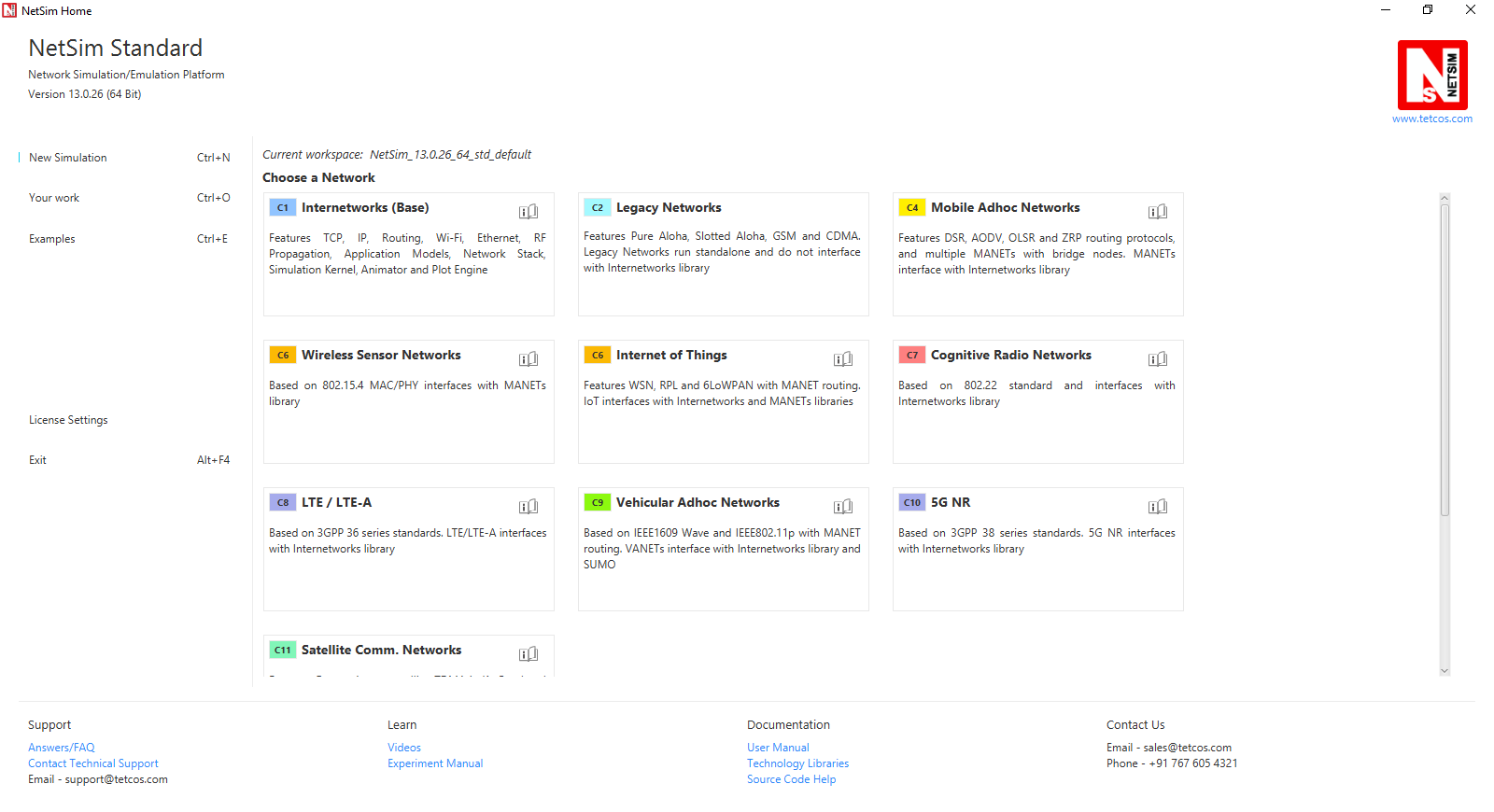Open Experiment Manual link
The width and height of the screenshot is (1494, 812).
coord(435,763)
